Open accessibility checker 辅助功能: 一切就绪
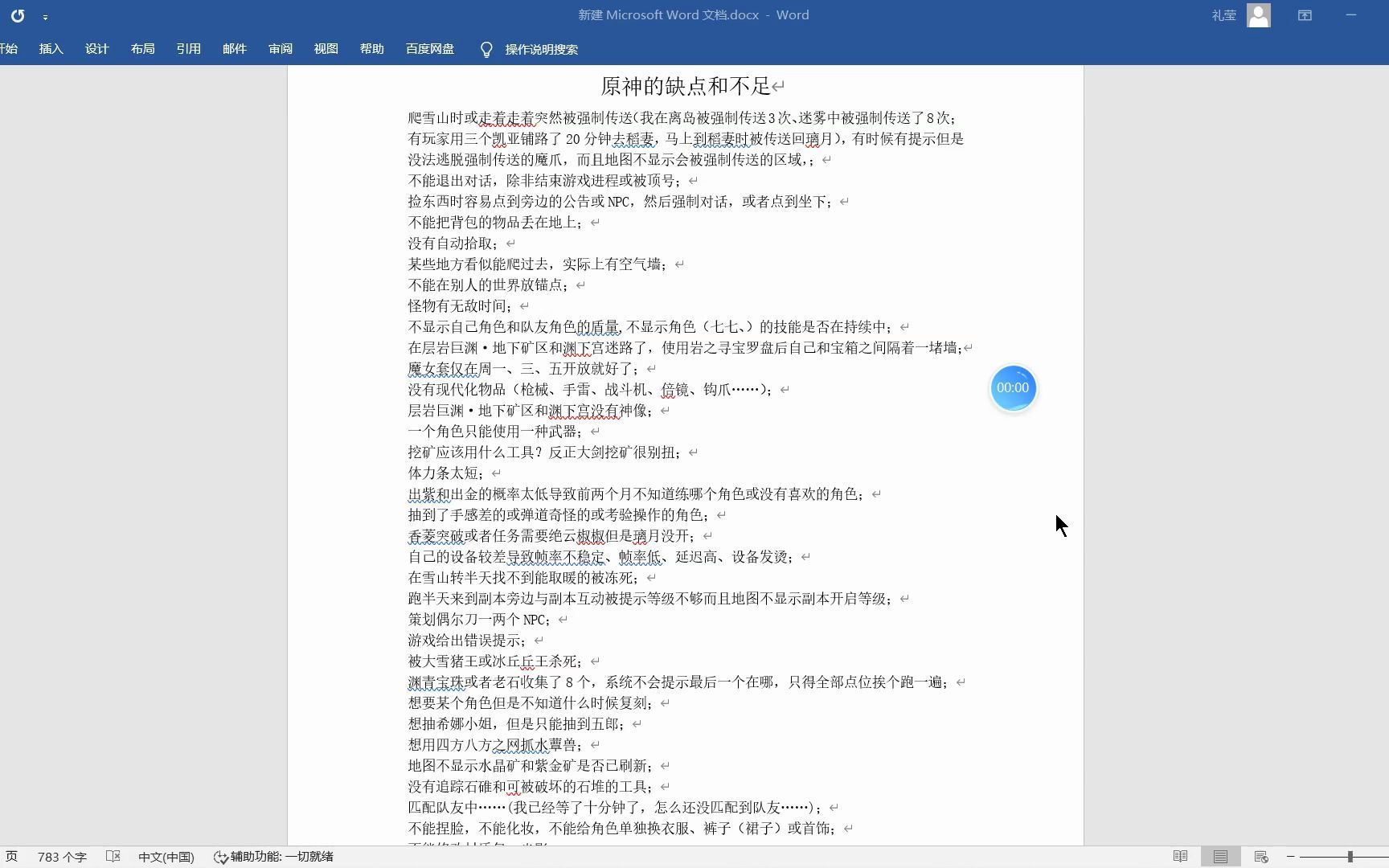The image size is (1389, 868). click(x=273, y=857)
